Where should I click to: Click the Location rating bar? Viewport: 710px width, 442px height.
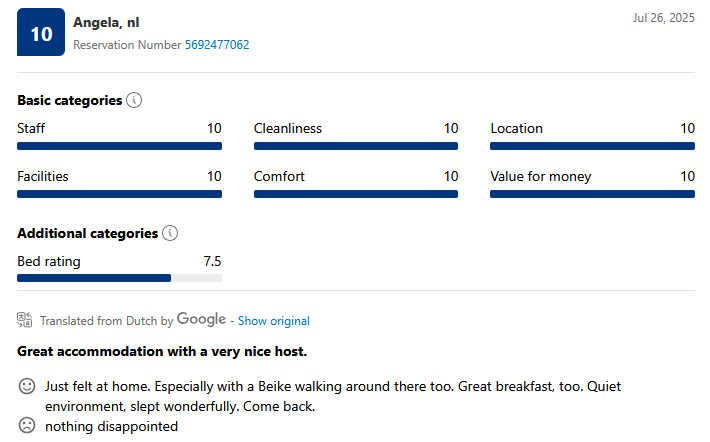[x=592, y=146]
